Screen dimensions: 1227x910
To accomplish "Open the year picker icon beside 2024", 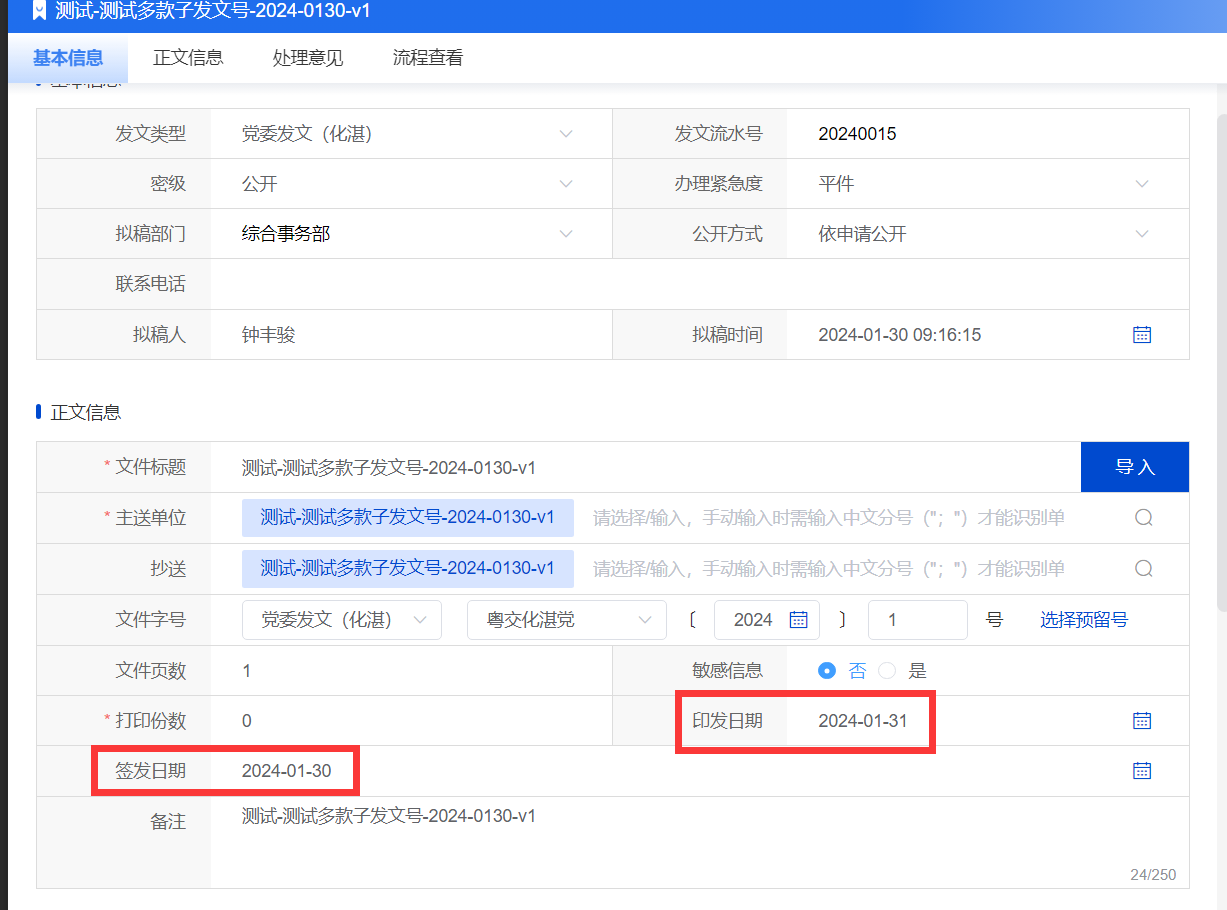I will pos(798,620).
